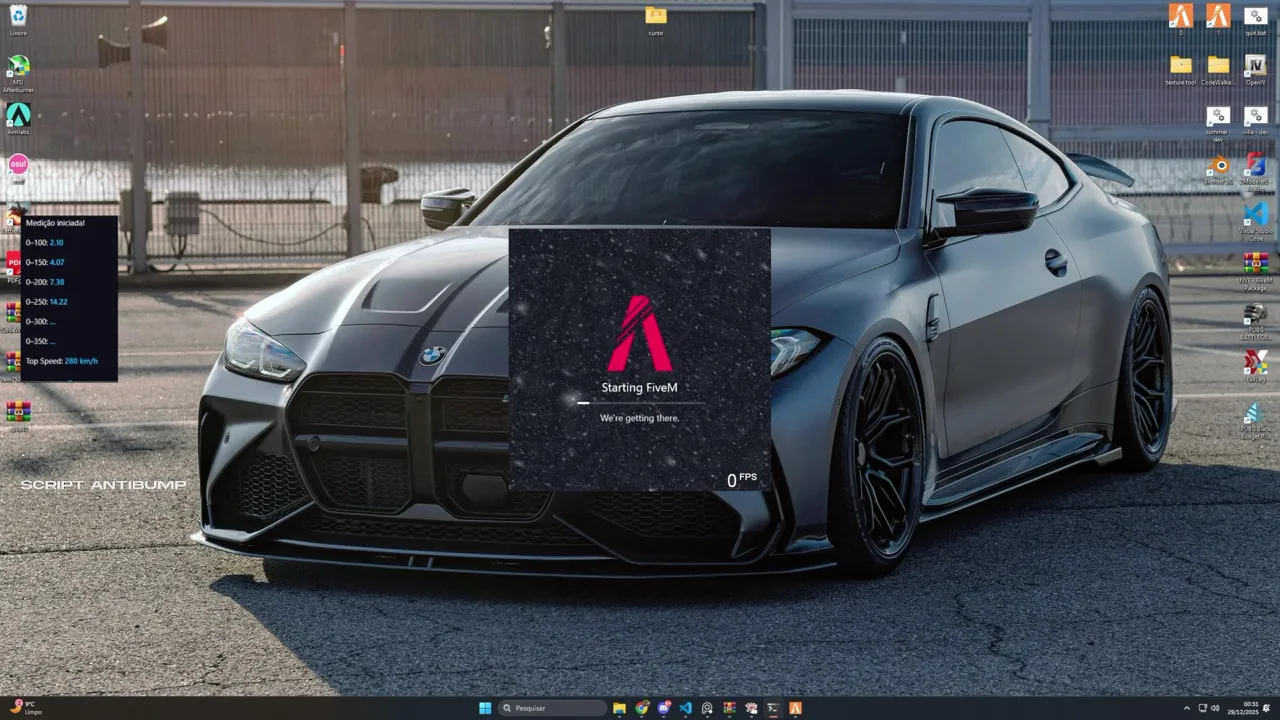Open the CodeWalker folder icon
The width and height of the screenshot is (1280, 720).
point(1218,70)
